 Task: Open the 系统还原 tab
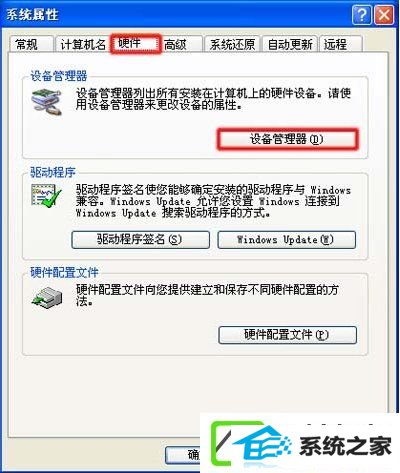click(232, 44)
